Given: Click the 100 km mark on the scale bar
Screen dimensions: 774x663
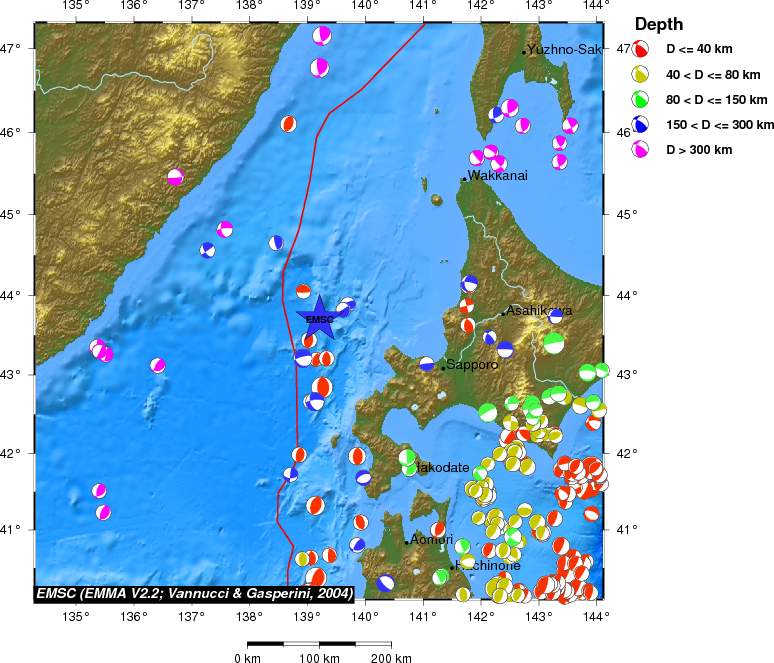Looking at the screenshot, I should tap(320, 658).
